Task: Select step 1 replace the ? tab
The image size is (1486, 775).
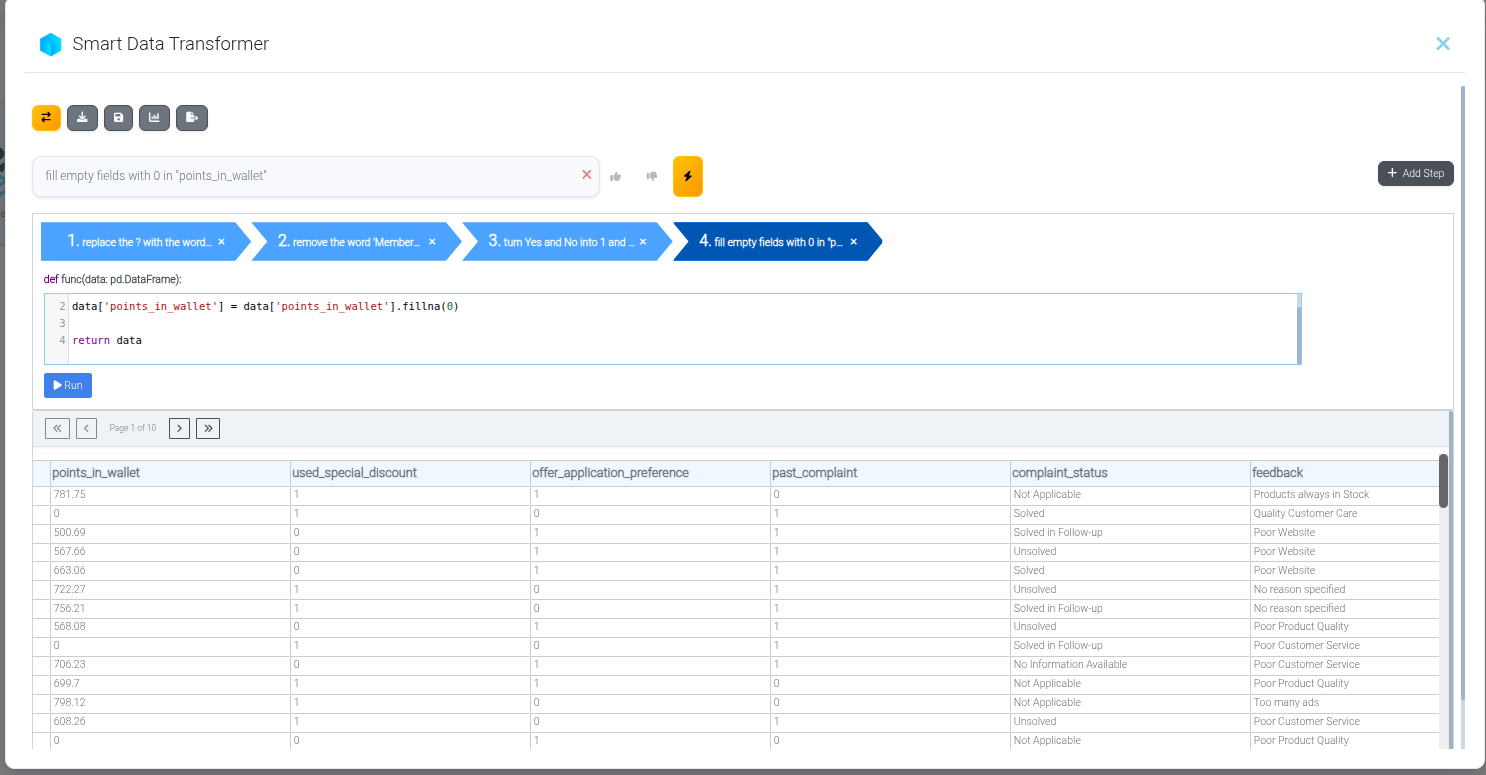Action: click(138, 242)
